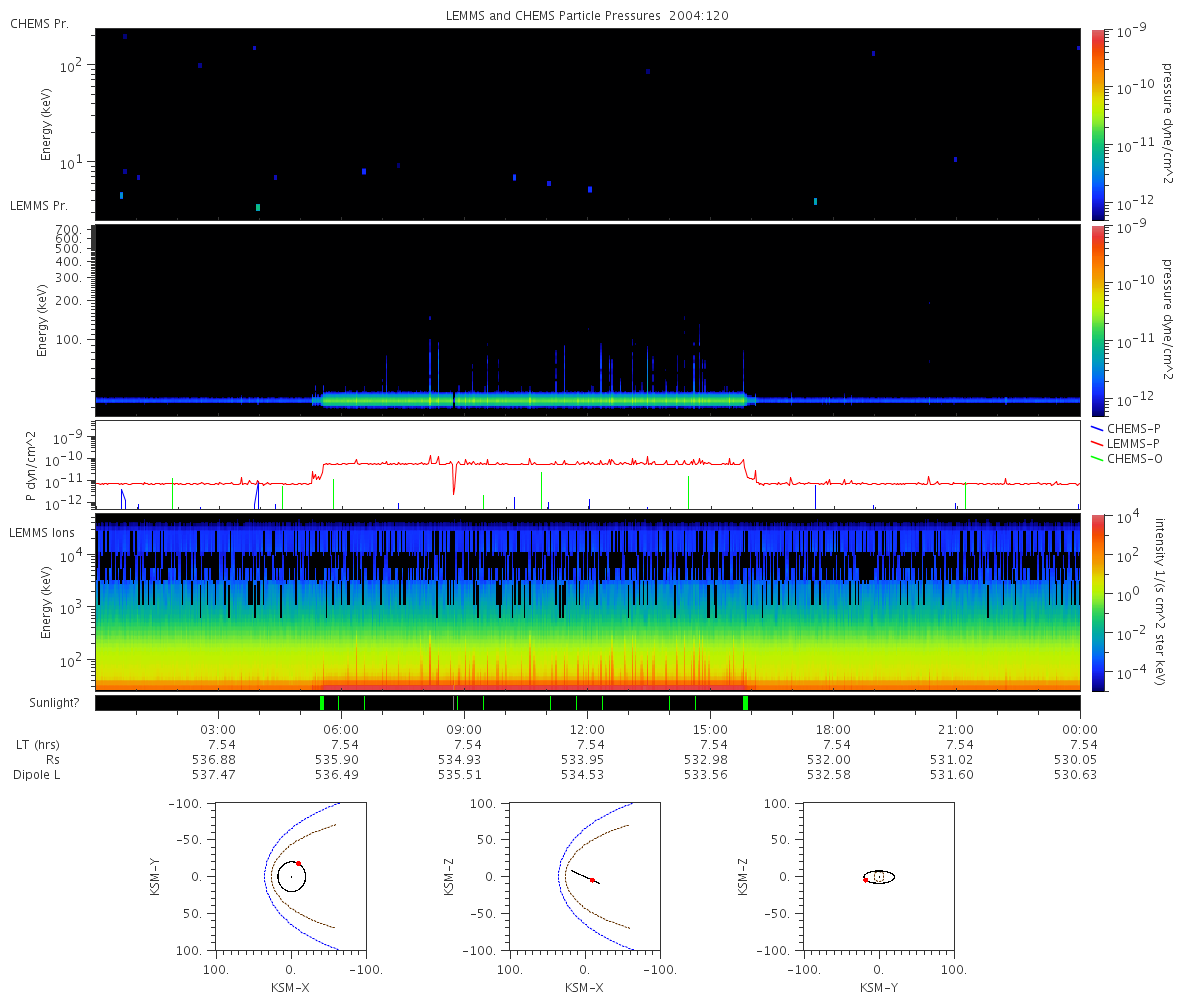The image size is (1200, 1000).
Task: Click the Sunlight? row label
Action: [43, 703]
